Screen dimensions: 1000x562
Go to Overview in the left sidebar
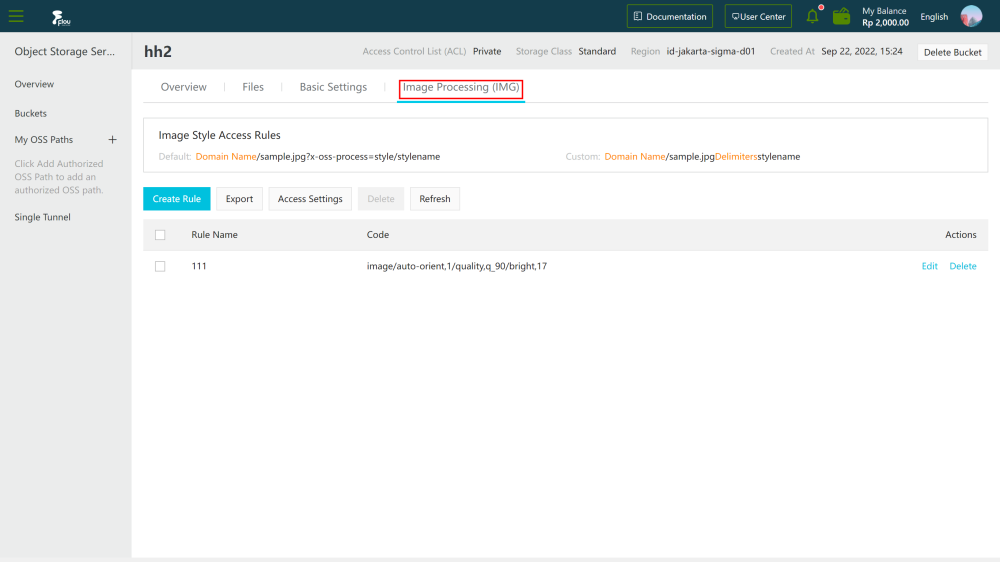tap(34, 84)
